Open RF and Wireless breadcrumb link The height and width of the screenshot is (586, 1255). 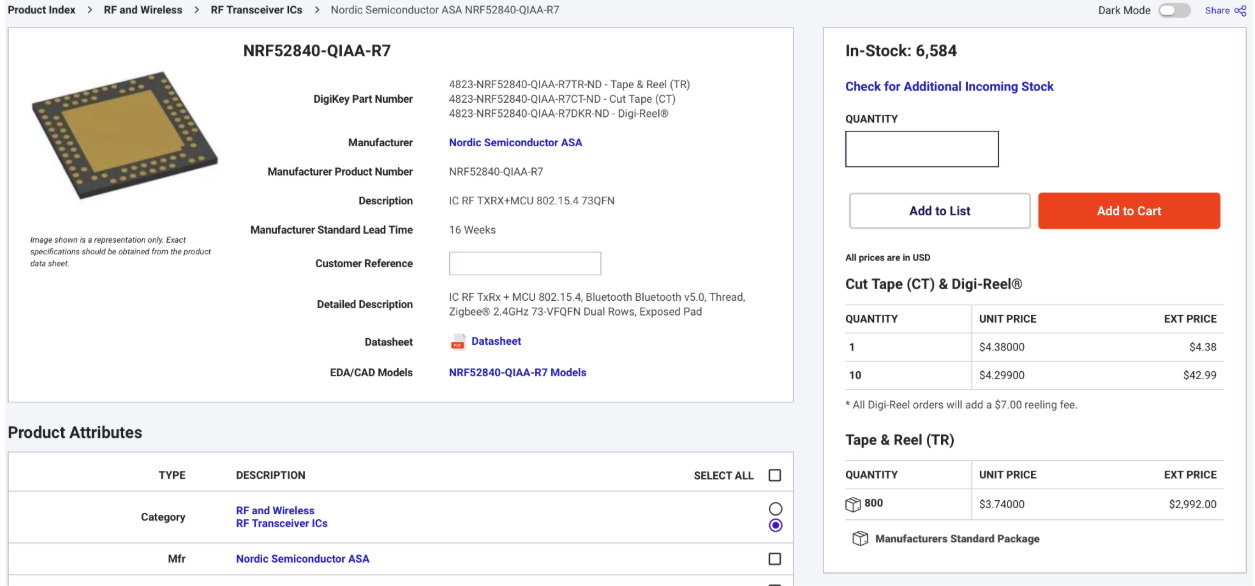[143, 10]
